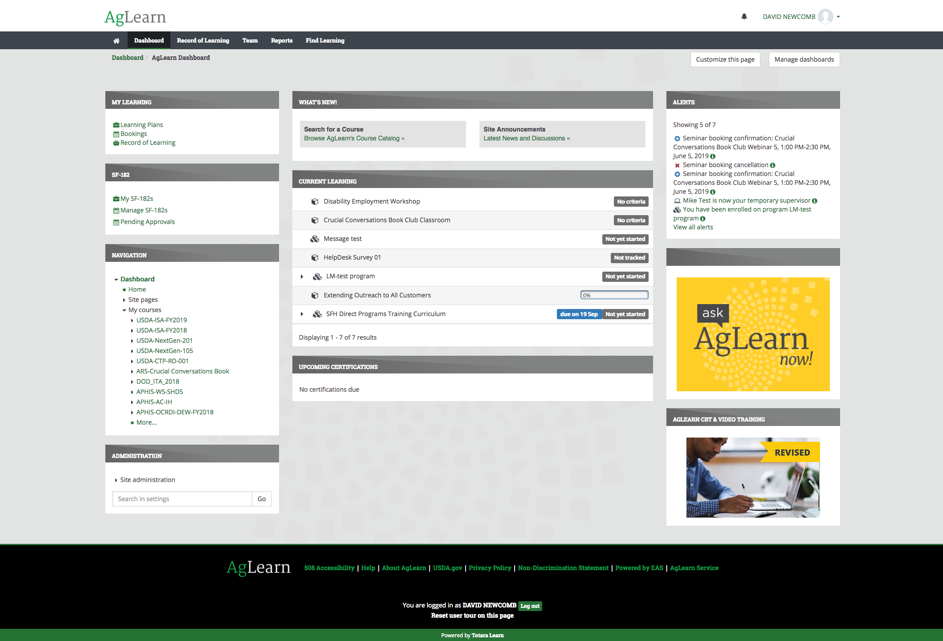Viewport: 943px width, 641px height.
Task: Click the My SF-182s icon
Action: pos(116,199)
